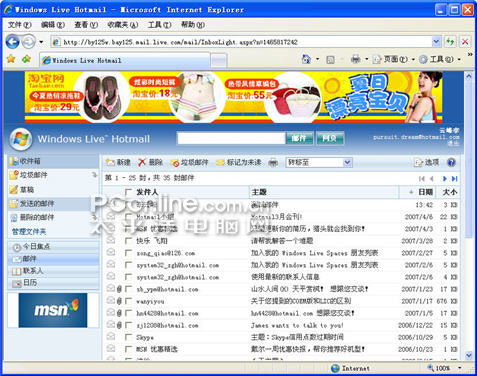Tick checkbox for 快乐 飞翔 message
The width and height of the screenshot is (477, 376).
pyautogui.click(x=128, y=241)
